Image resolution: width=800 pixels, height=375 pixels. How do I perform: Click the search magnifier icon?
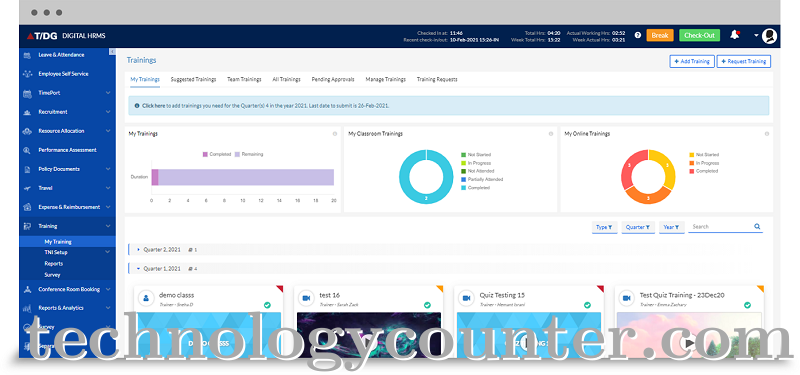[757, 227]
